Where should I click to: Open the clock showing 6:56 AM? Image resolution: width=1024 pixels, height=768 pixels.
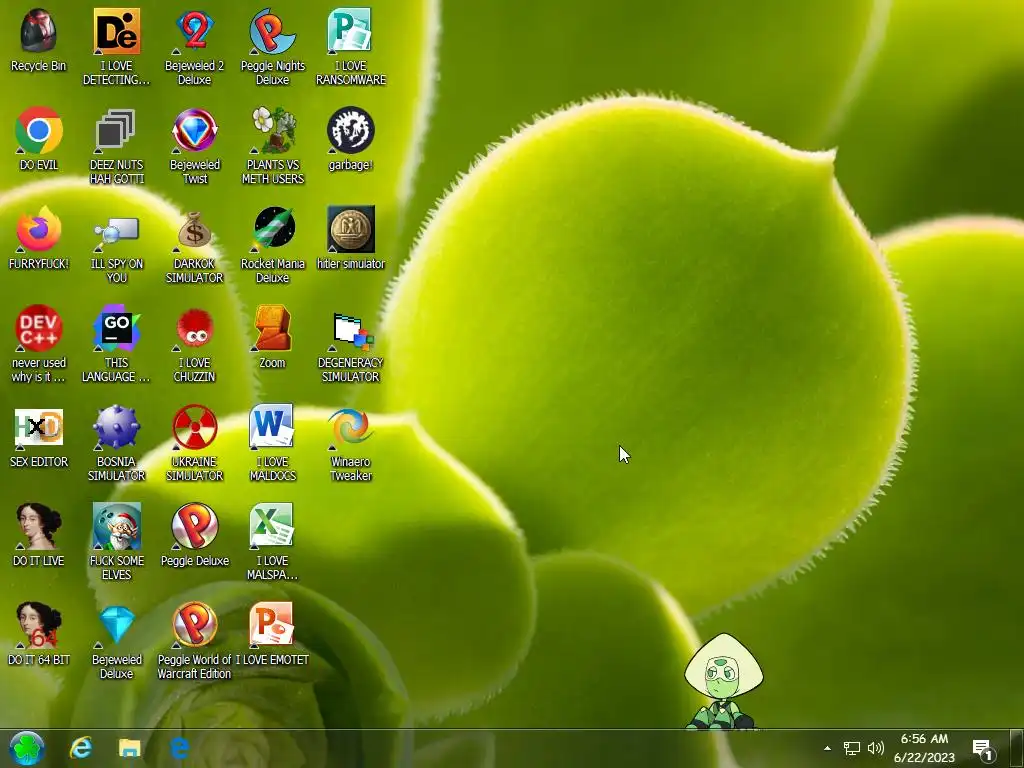tap(924, 748)
